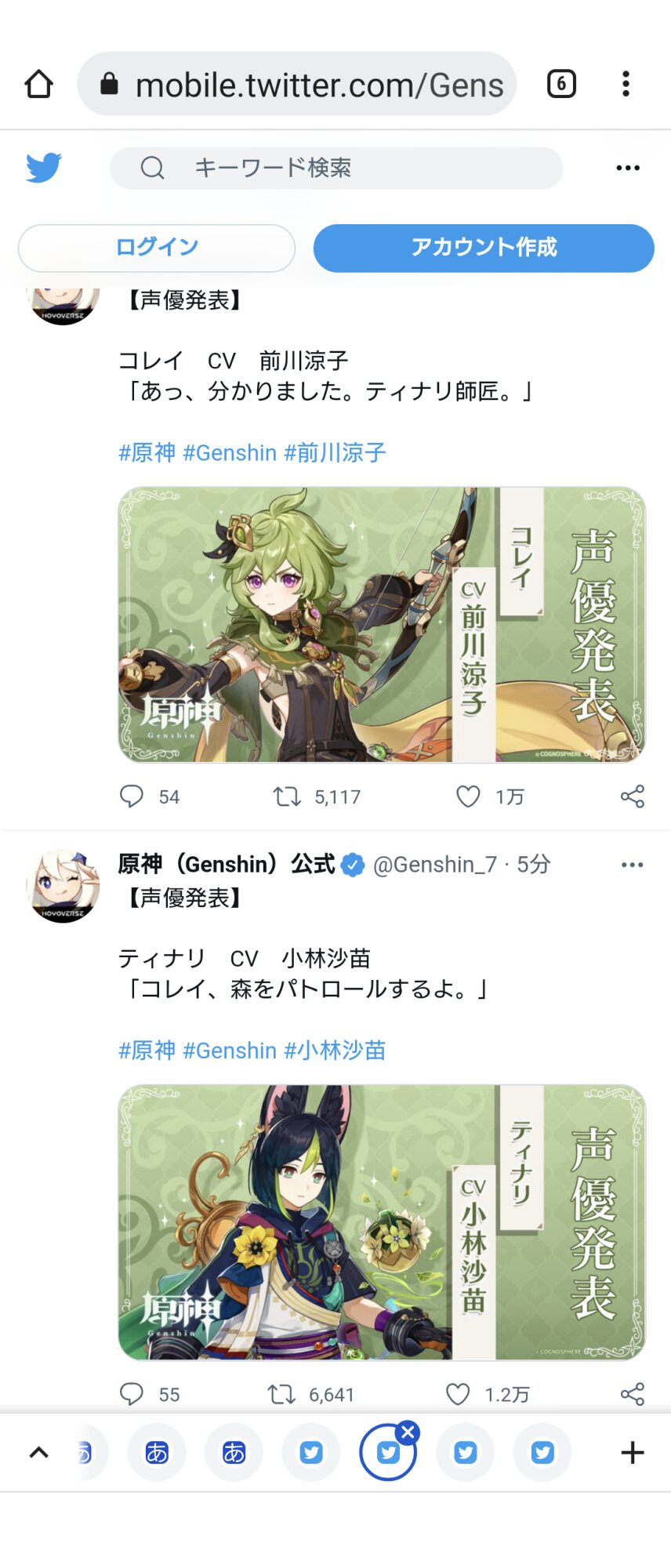
Task: Reply to the コレイ tweet with 54 replies
Action: click(132, 797)
